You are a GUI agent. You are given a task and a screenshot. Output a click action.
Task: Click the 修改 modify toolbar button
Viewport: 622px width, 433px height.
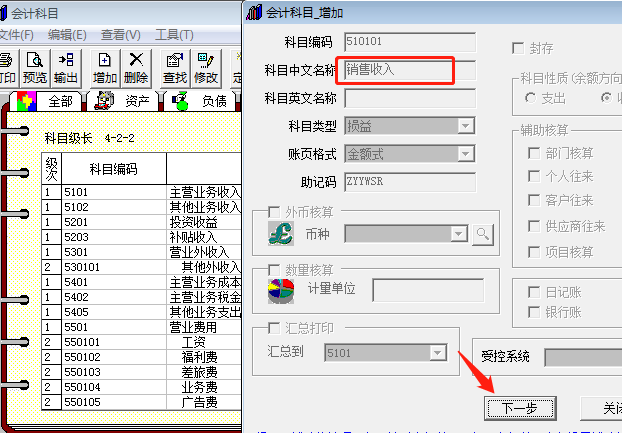(206, 69)
